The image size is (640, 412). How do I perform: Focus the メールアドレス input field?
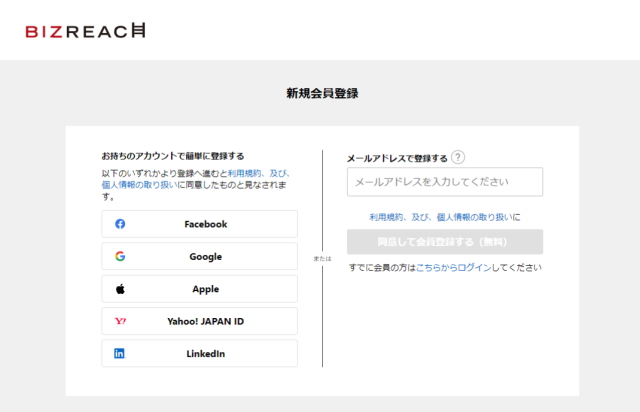pyautogui.click(x=445, y=182)
